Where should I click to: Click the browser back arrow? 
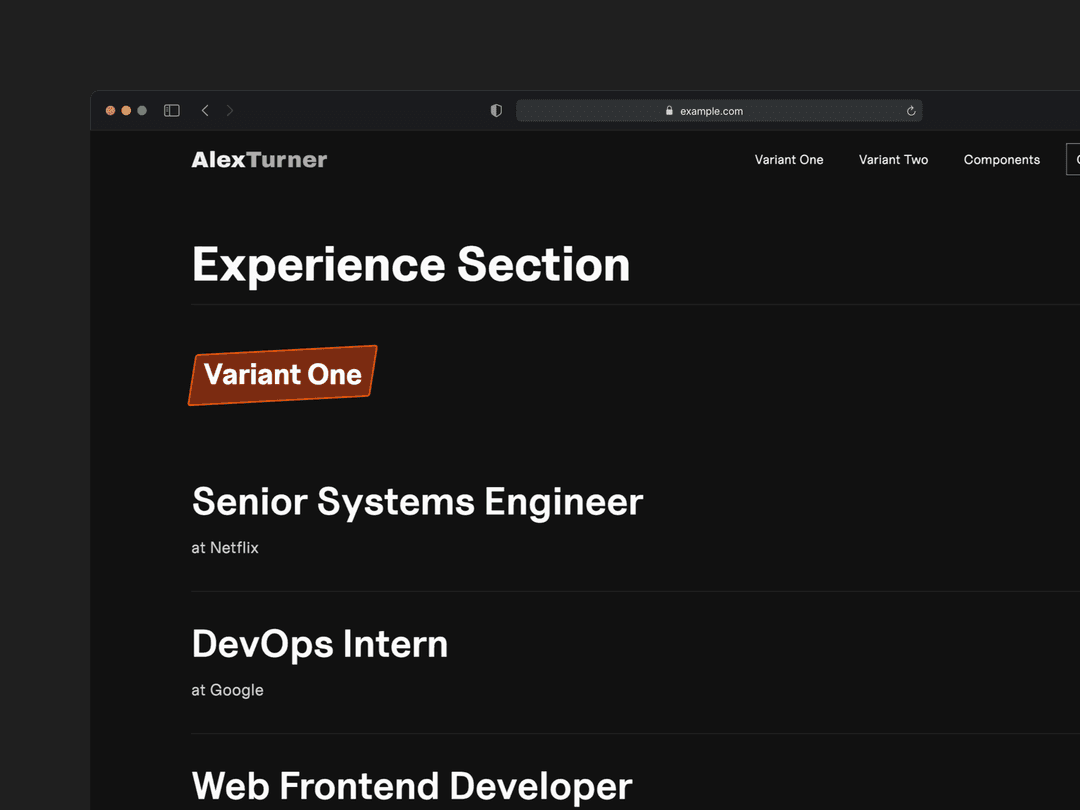(205, 110)
